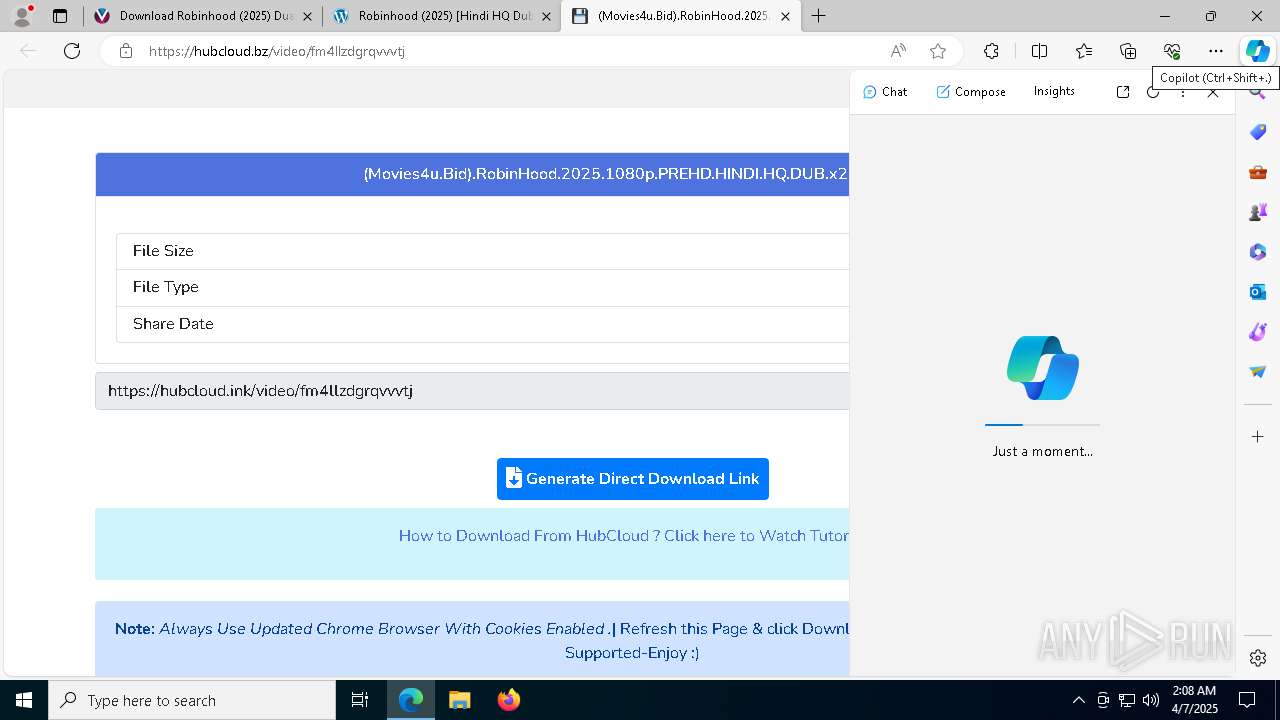Image resolution: width=1280 pixels, height=720 pixels.
Task: Open the Games chess sidebar icon
Action: [x=1258, y=212]
